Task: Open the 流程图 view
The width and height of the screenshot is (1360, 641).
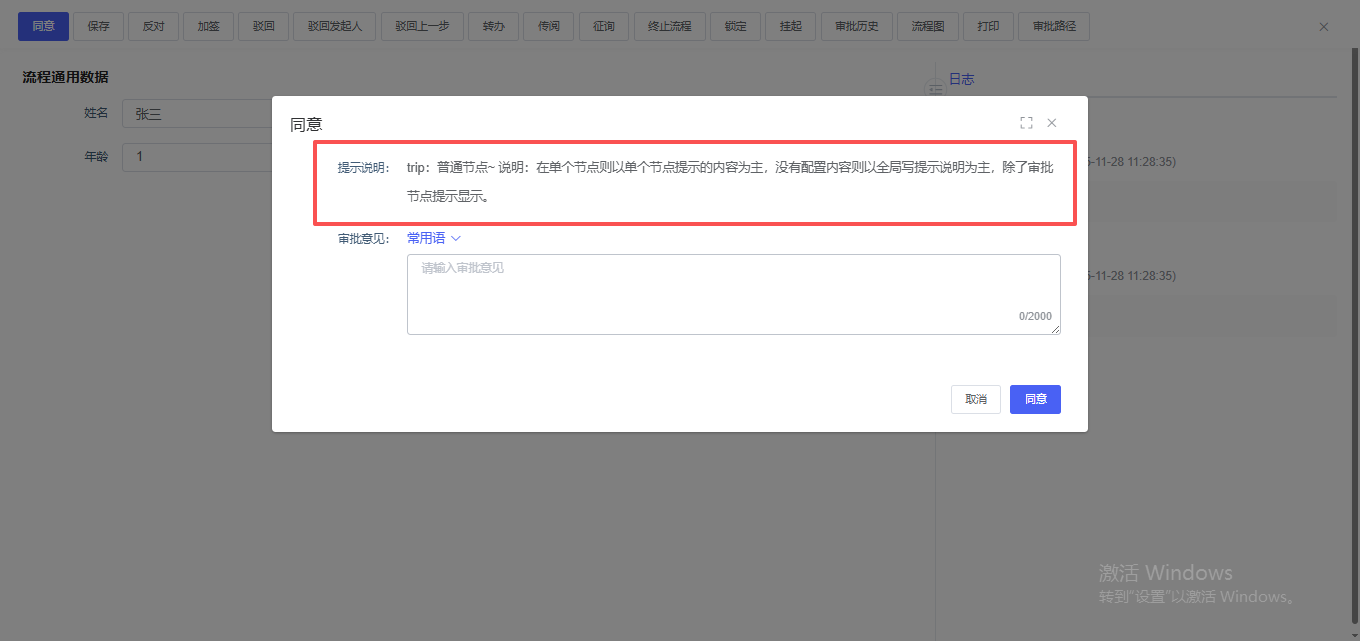Action: coord(928,27)
